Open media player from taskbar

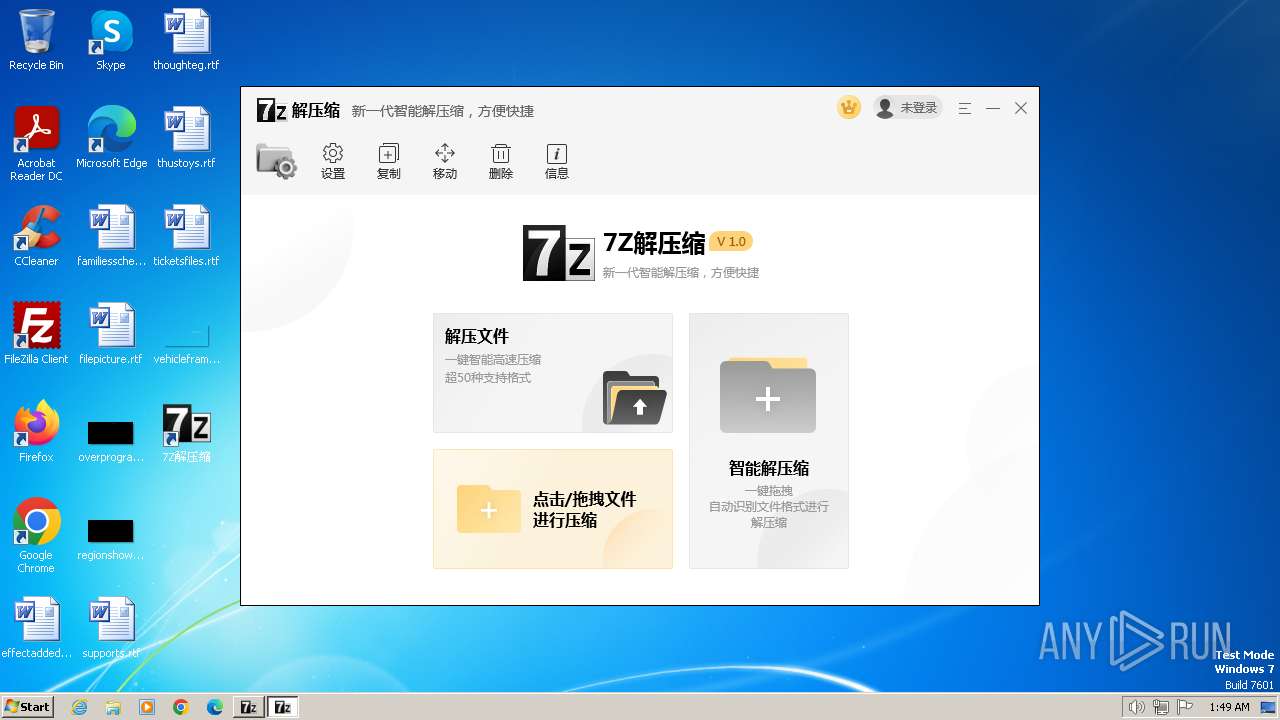click(x=147, y=707)
